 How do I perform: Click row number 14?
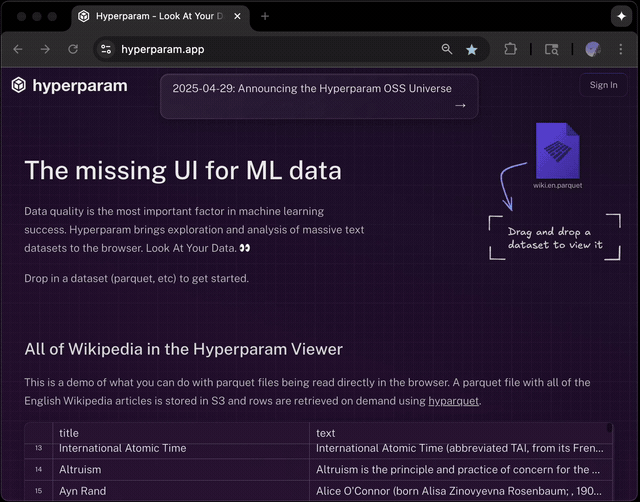point(38,469)
